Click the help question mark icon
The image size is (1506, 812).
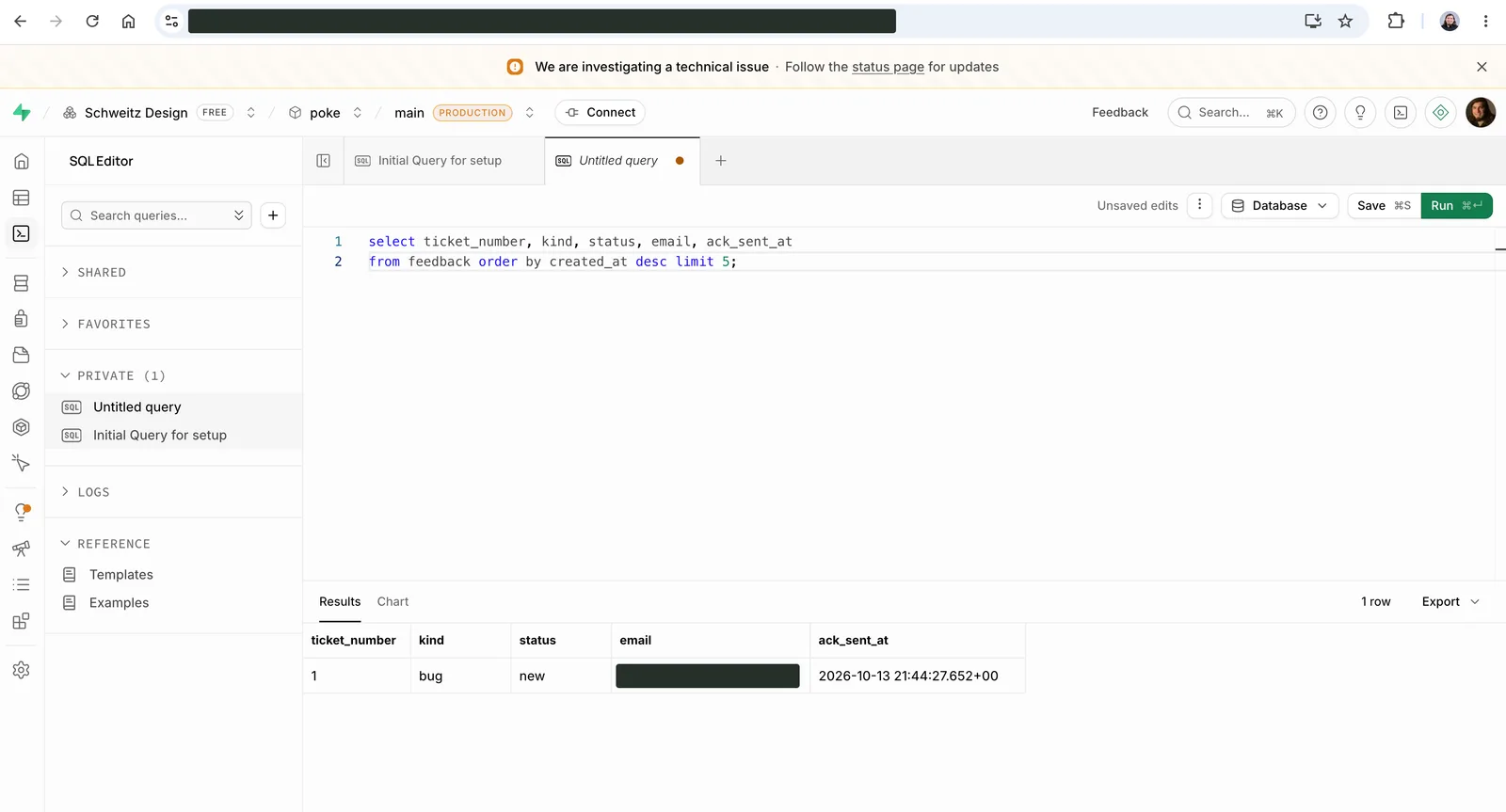1321,113
